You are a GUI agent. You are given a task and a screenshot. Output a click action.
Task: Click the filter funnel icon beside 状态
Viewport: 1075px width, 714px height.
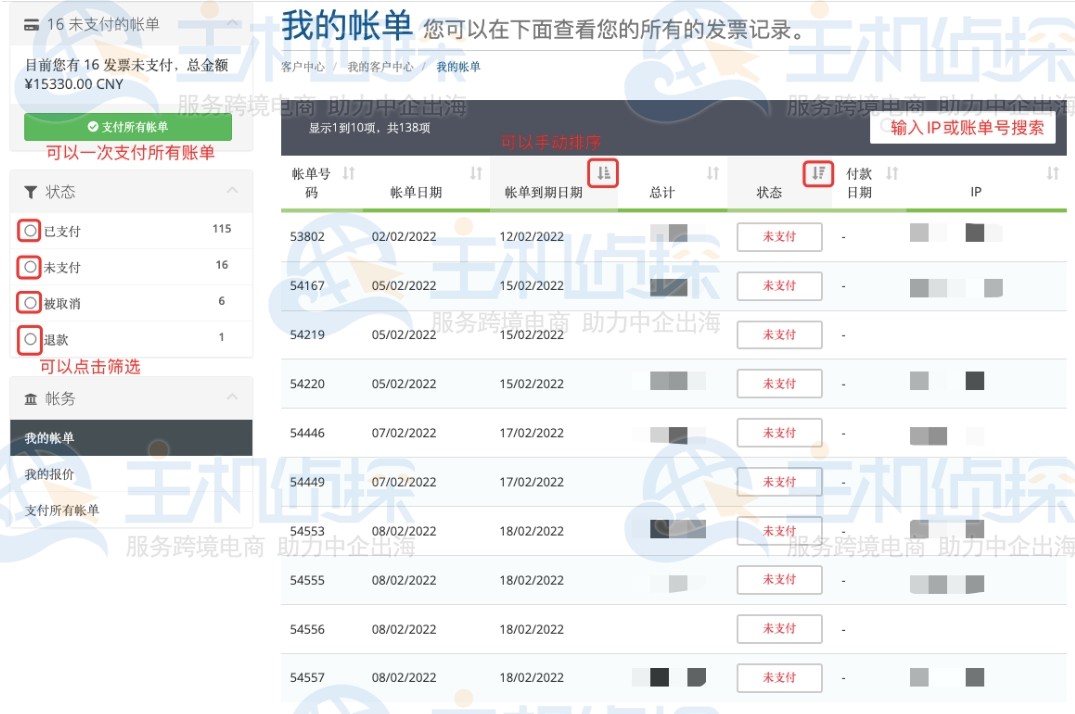pos(32,191)
